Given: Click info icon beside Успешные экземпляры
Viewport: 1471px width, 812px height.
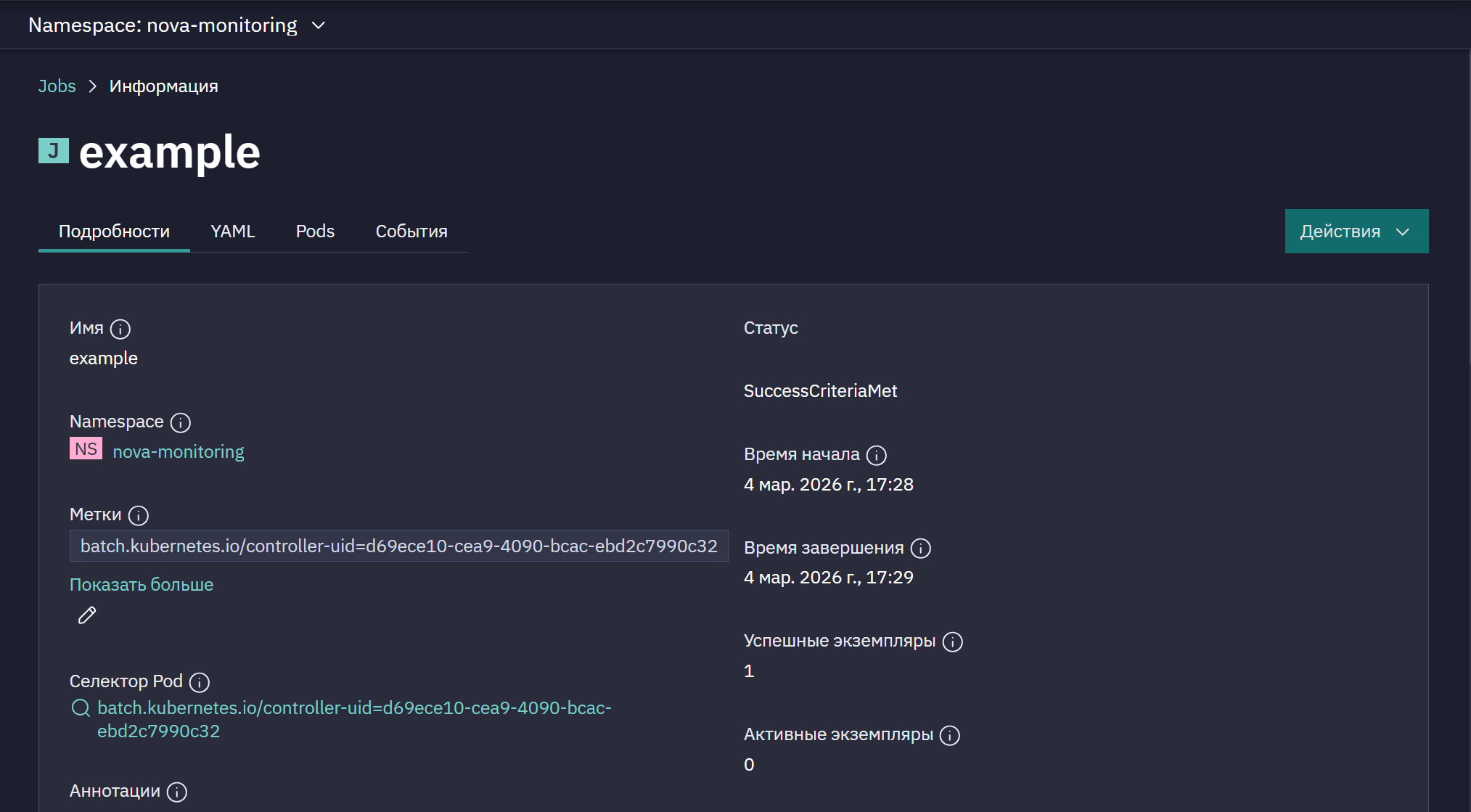Looking at the screenshot, I should coord(953,641).
